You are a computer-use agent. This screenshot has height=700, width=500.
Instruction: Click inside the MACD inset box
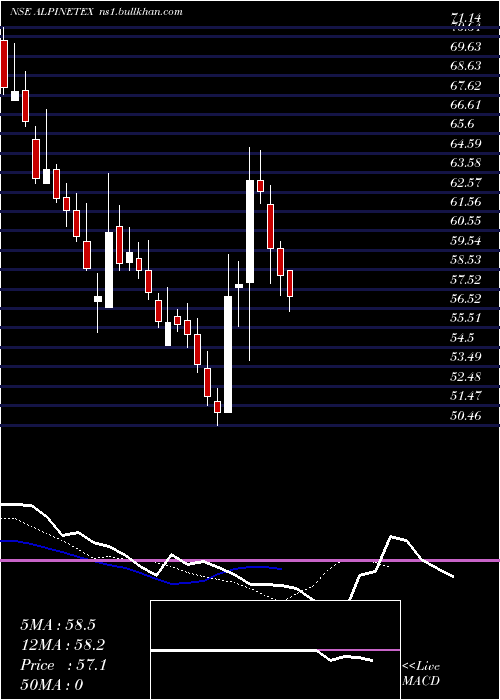coord(275,650)
